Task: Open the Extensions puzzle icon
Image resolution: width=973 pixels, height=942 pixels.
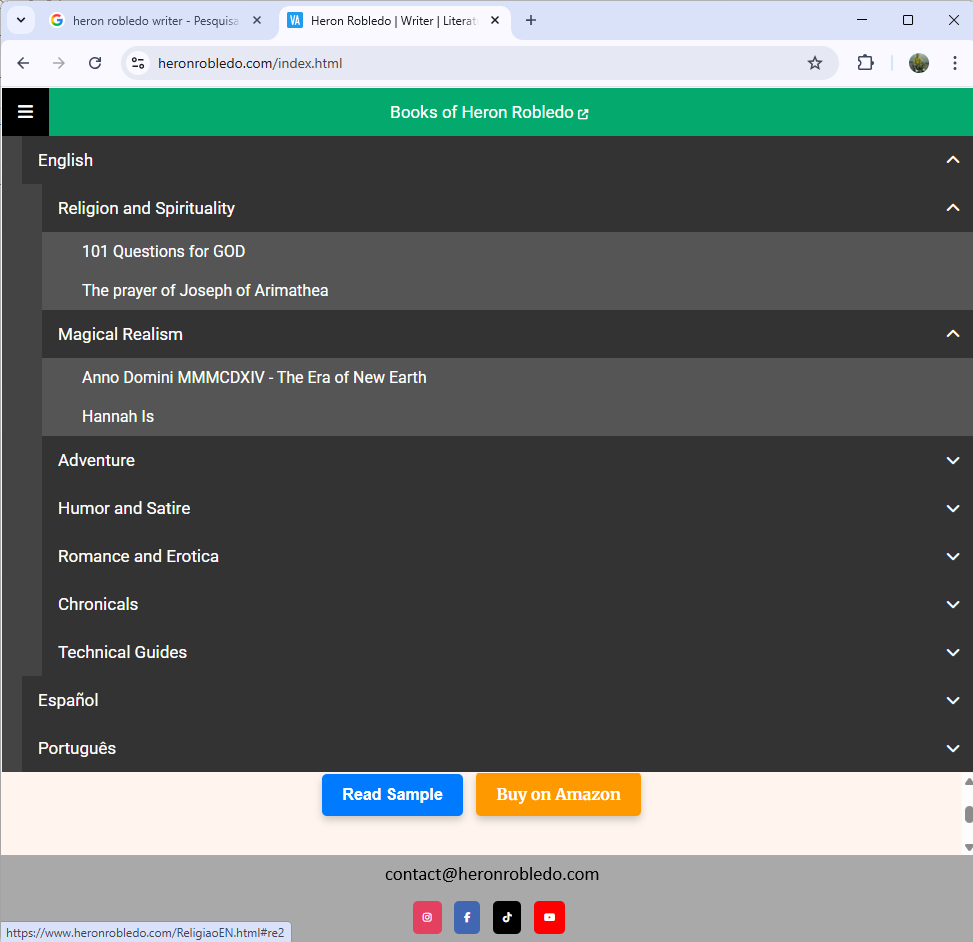Action: click(x=865, y=63)
